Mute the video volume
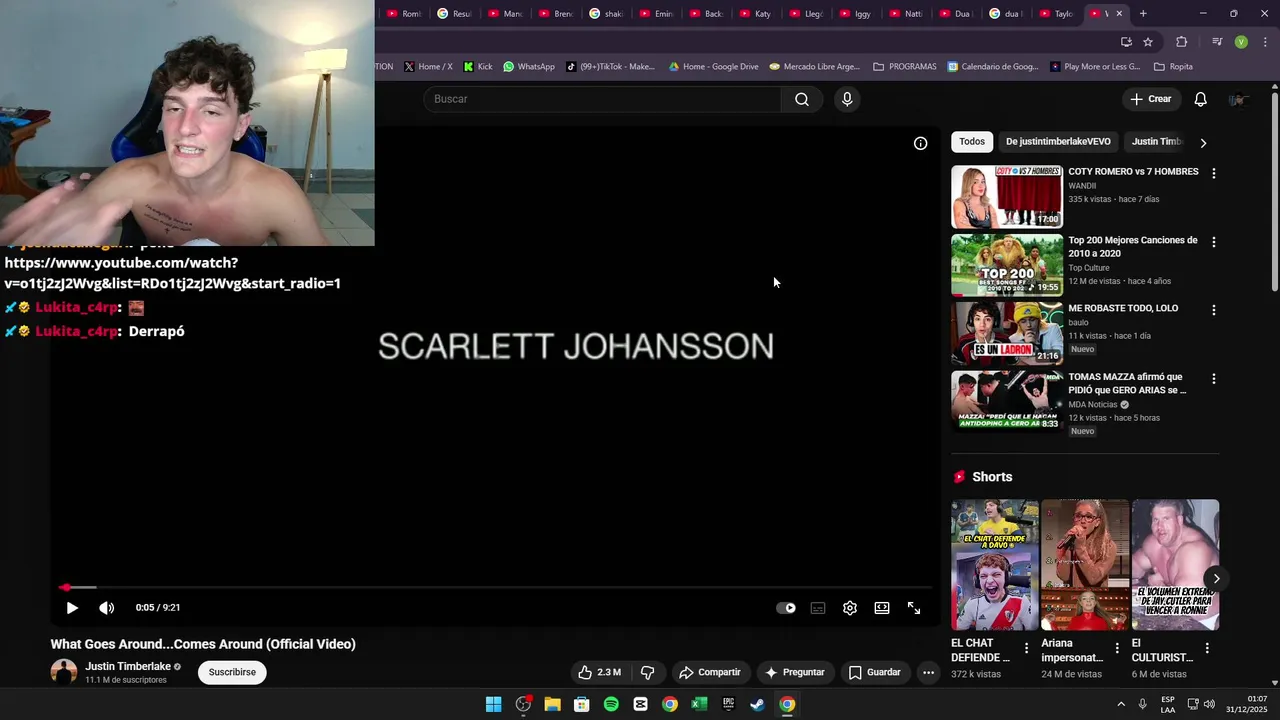 point(107,608)
